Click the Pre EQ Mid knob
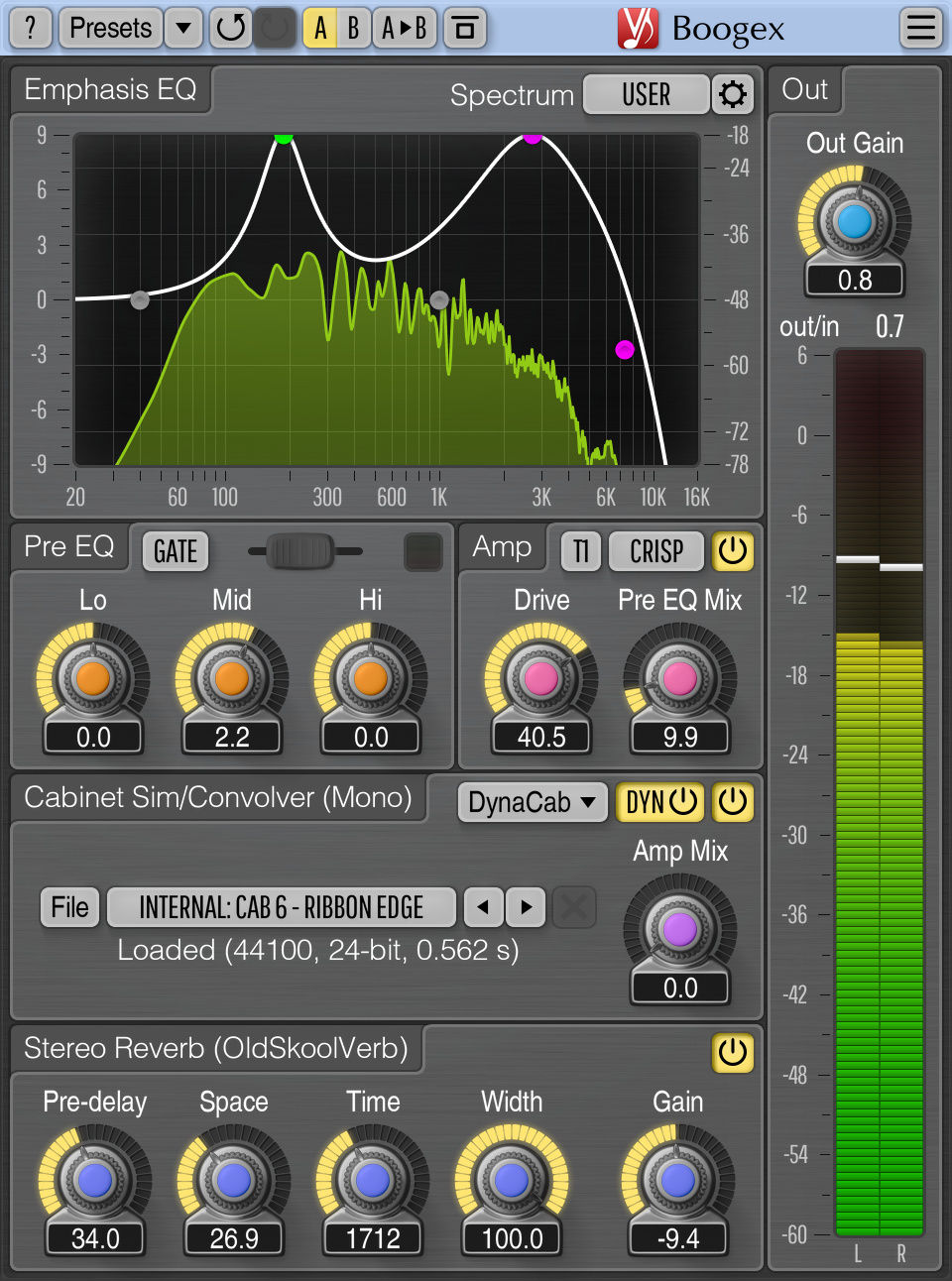The width and height of the screenshot is (952, 1281). point(232,679)
